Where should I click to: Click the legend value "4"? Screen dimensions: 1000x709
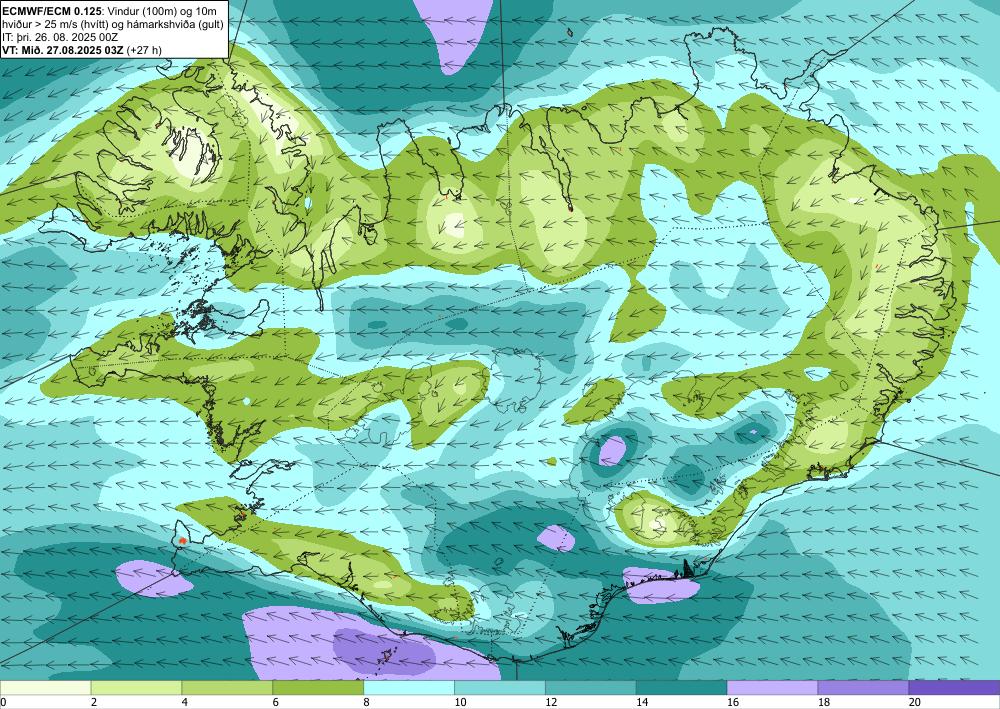click(185, 702)
